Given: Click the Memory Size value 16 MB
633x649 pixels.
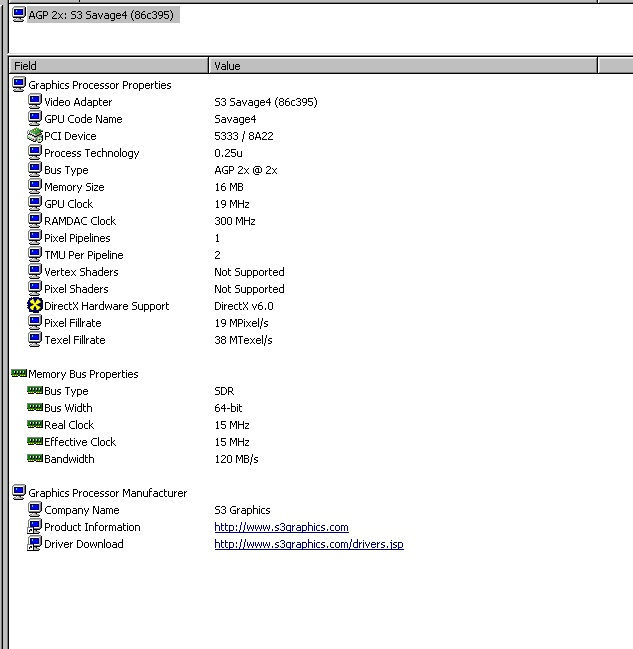Looking at the screenshot, I should [x=229, y=187].
